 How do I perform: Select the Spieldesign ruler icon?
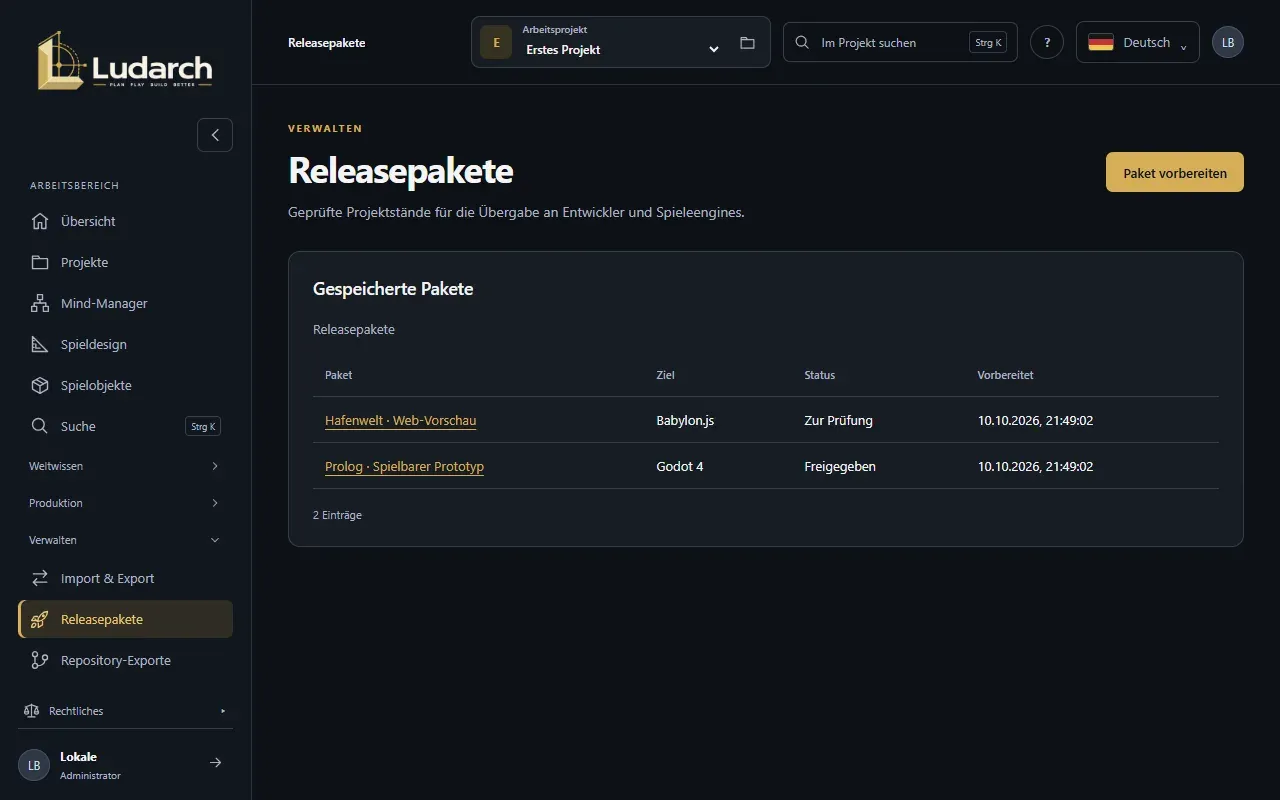point(40,344)
